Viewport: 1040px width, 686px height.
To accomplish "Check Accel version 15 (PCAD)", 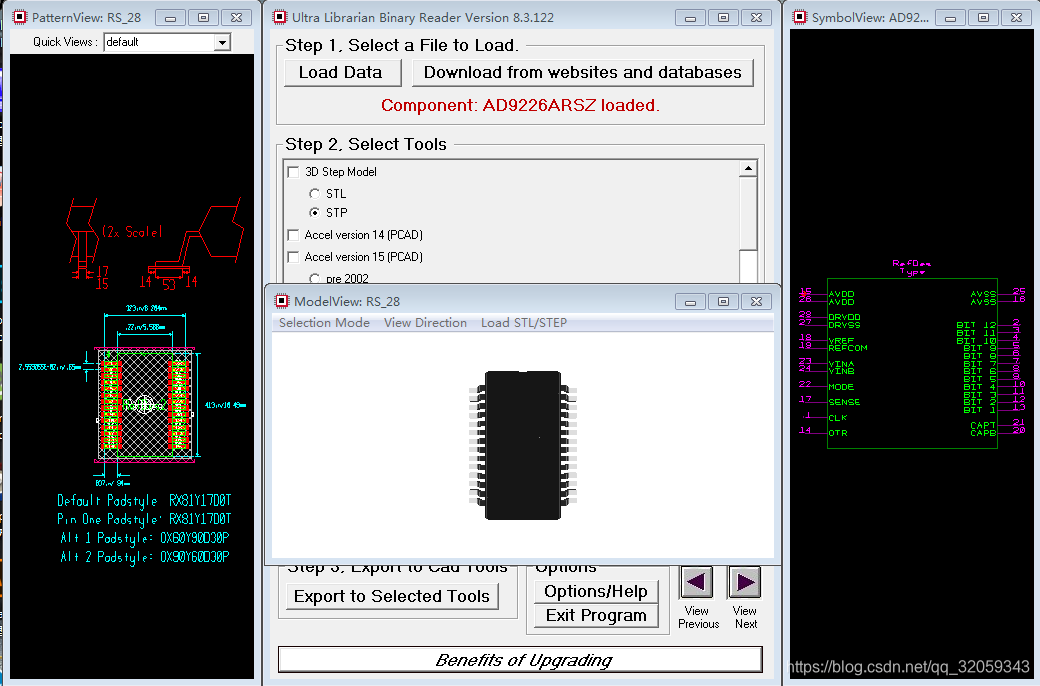I will (x=293, y=257).
